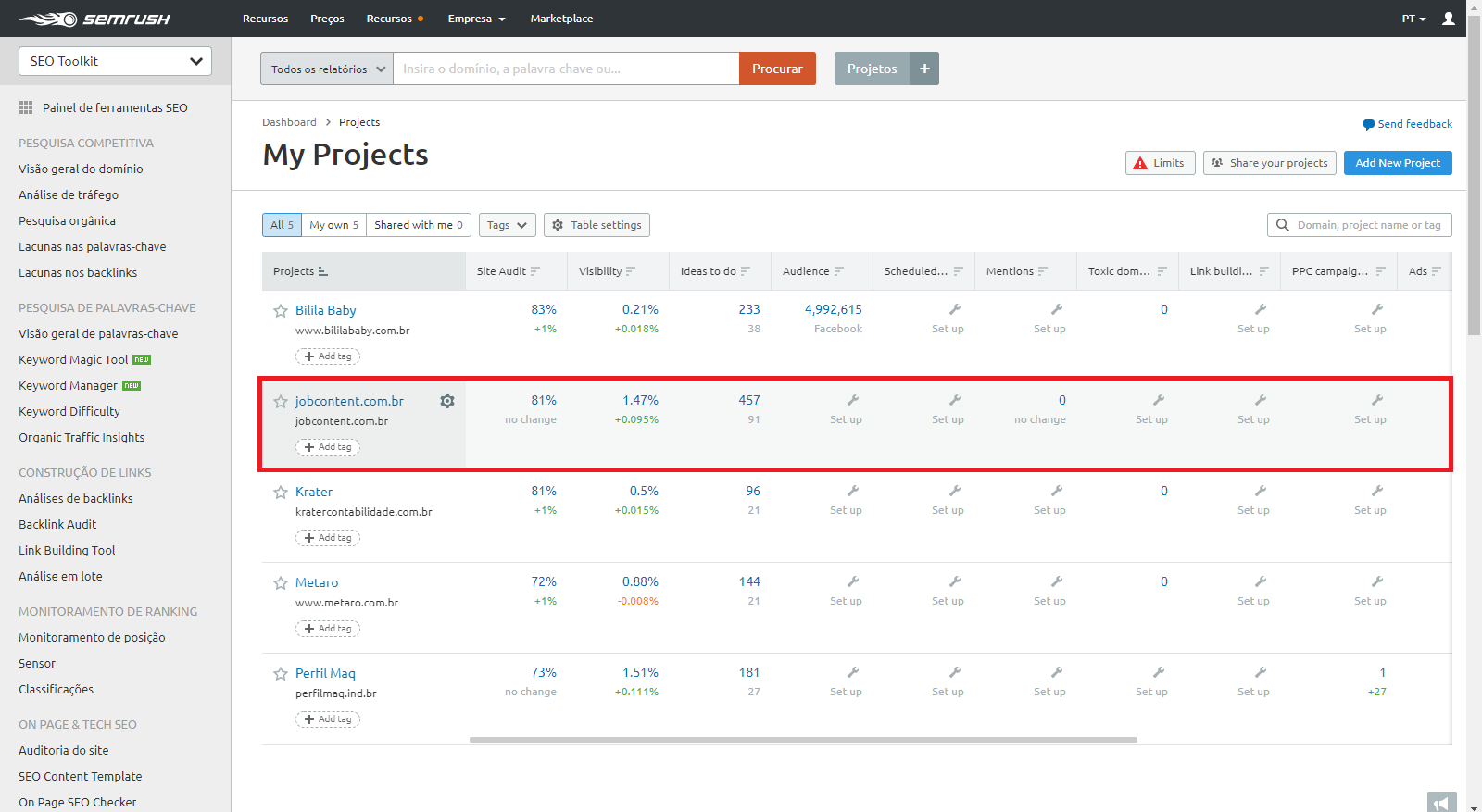Open settings gear for jobcontent.com.br

click(x=447, y=401)
